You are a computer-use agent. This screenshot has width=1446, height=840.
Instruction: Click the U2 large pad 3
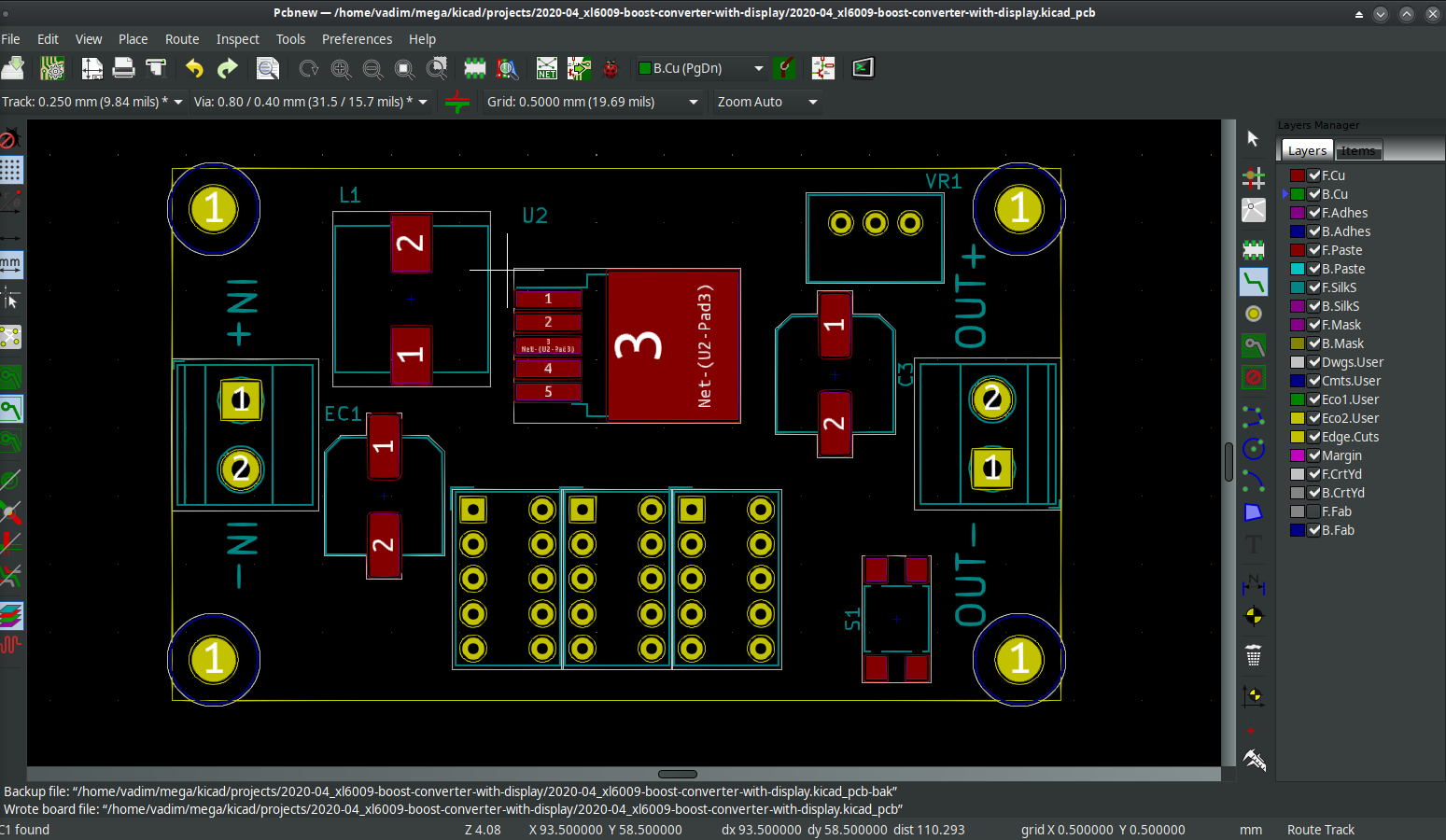pyautogui.click(x=674, y=345)
